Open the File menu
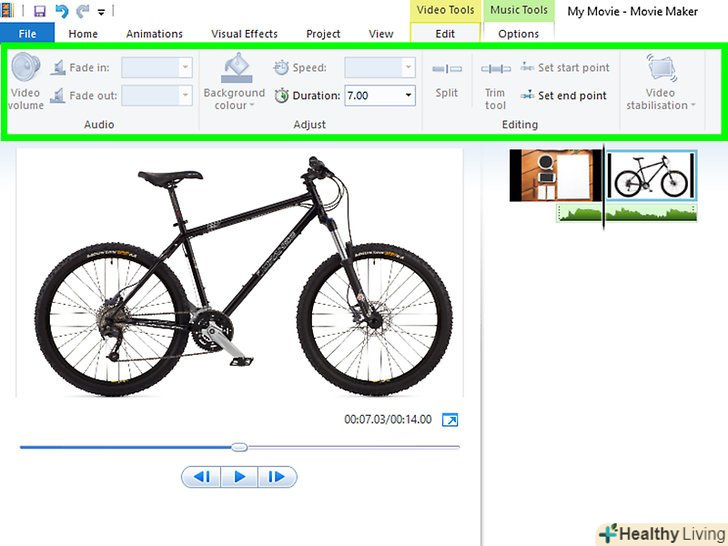 coord(27,33)
